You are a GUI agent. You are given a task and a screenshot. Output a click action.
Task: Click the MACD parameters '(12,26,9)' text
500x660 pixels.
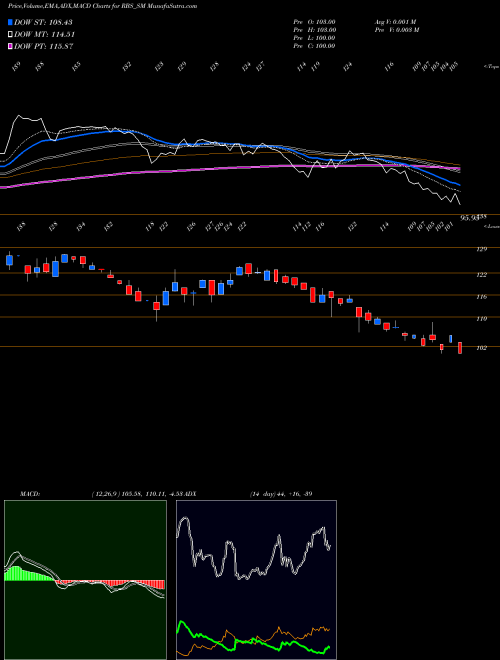(104, 493)
